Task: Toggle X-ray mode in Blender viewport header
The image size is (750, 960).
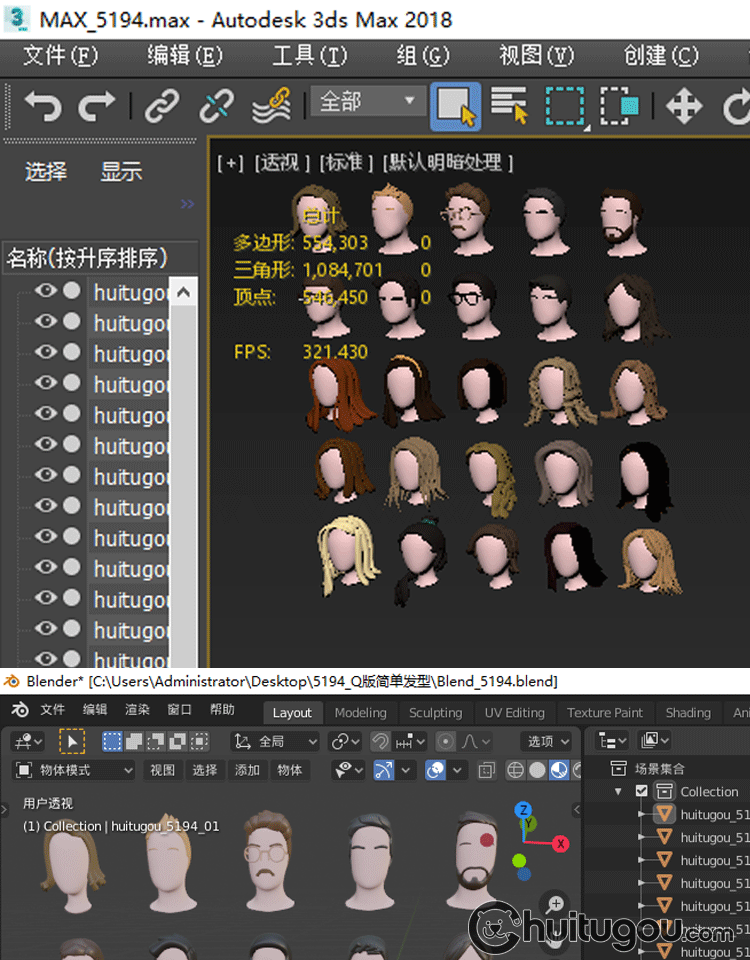Action: click(487, 770)
